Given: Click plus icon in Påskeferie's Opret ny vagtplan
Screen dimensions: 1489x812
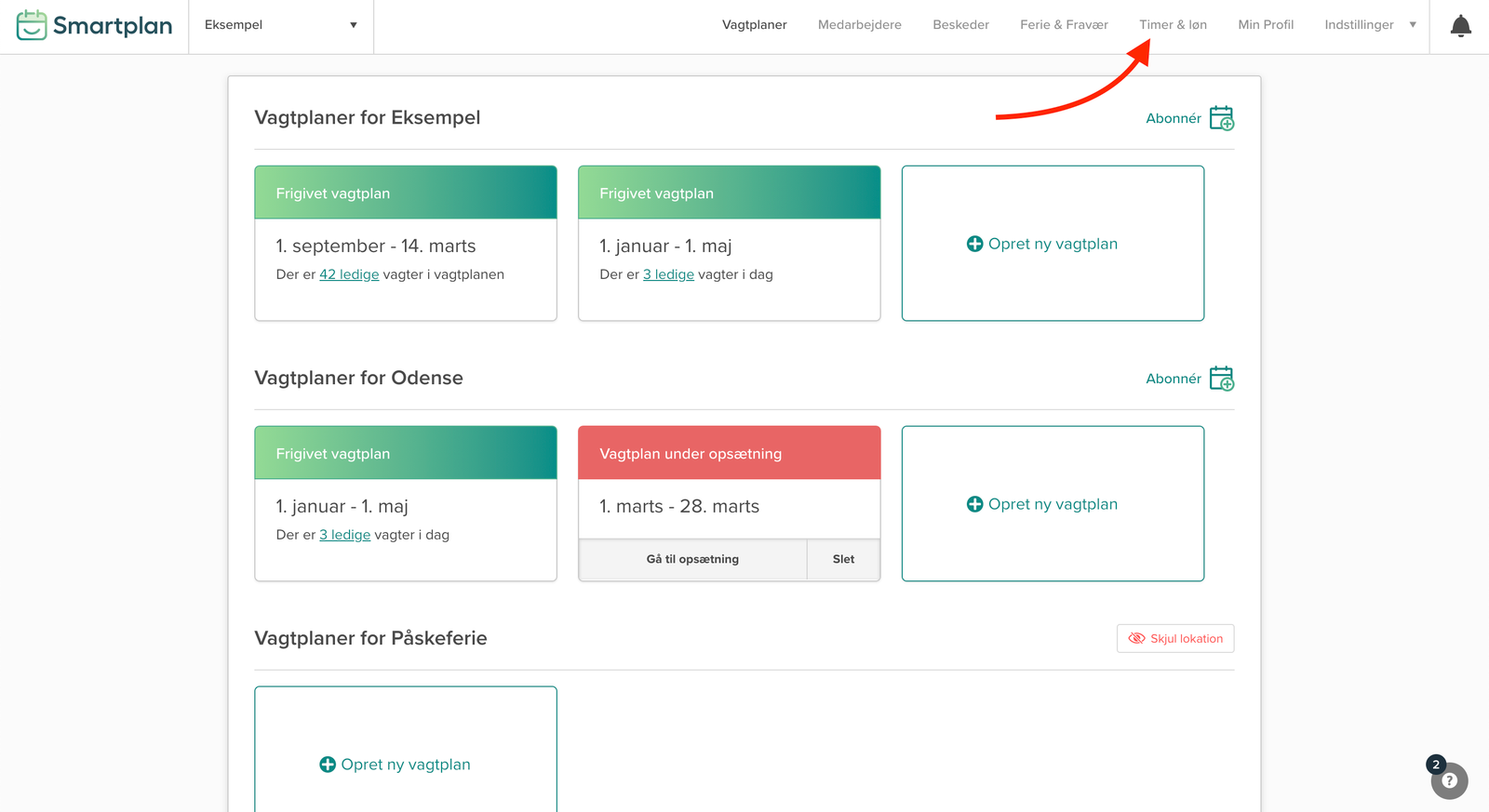Looking at the screenshot, I should click(x=328, y=765).
